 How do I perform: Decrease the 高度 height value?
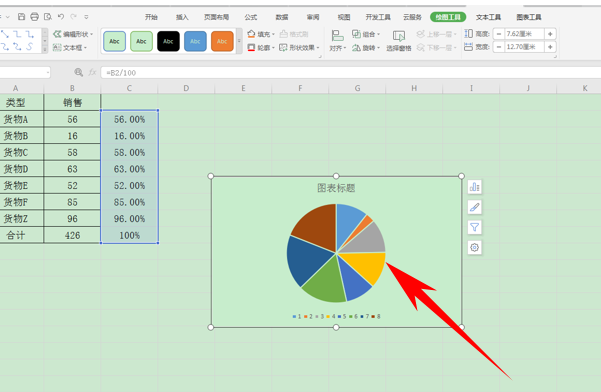(499, 34)
